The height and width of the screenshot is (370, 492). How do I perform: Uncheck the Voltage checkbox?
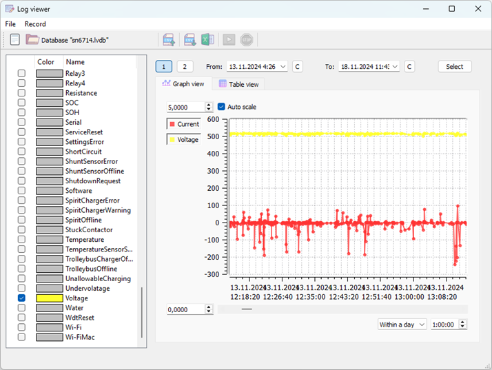coord(22,298)
